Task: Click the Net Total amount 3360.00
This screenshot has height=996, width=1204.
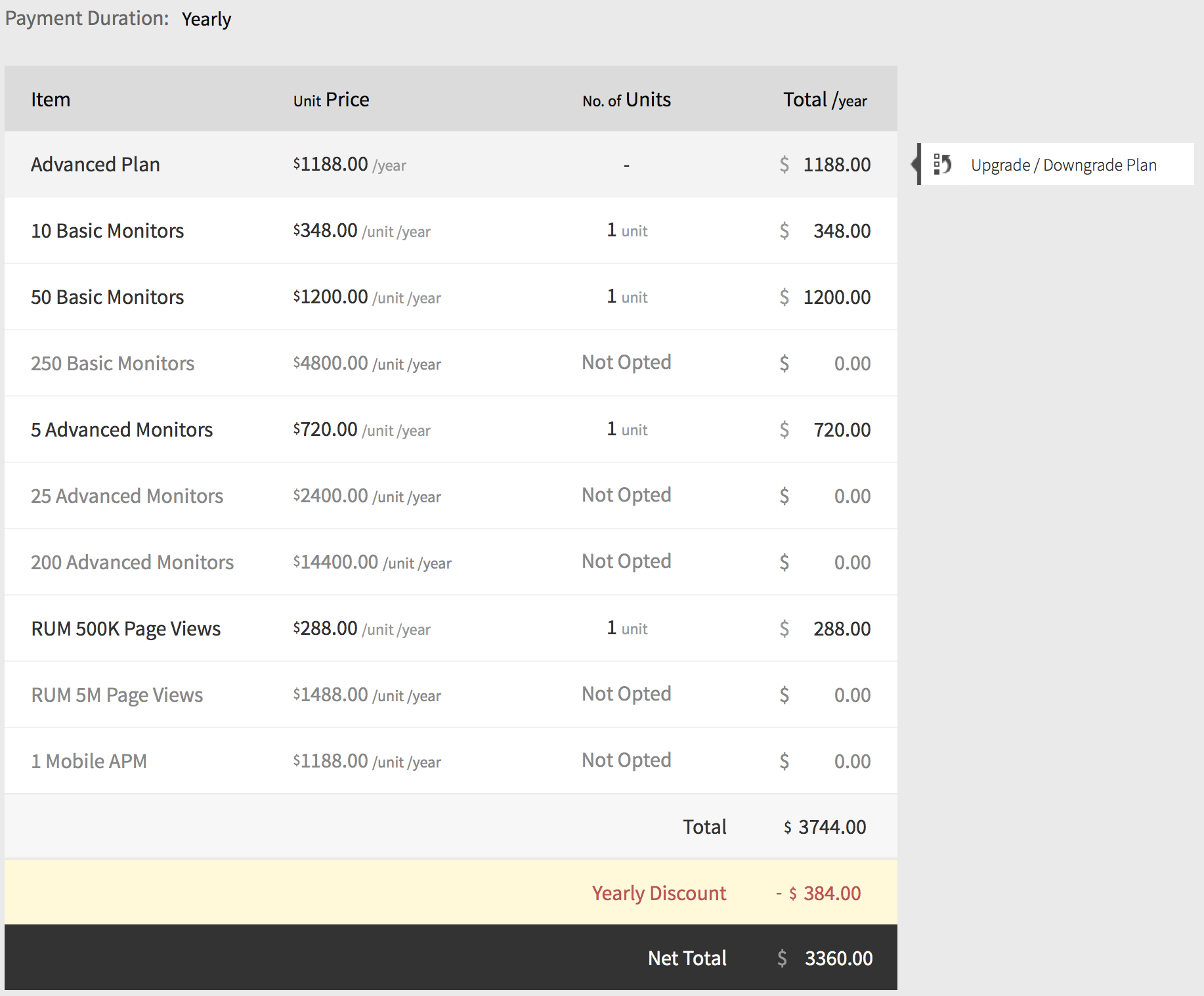Action: (838, 959)
